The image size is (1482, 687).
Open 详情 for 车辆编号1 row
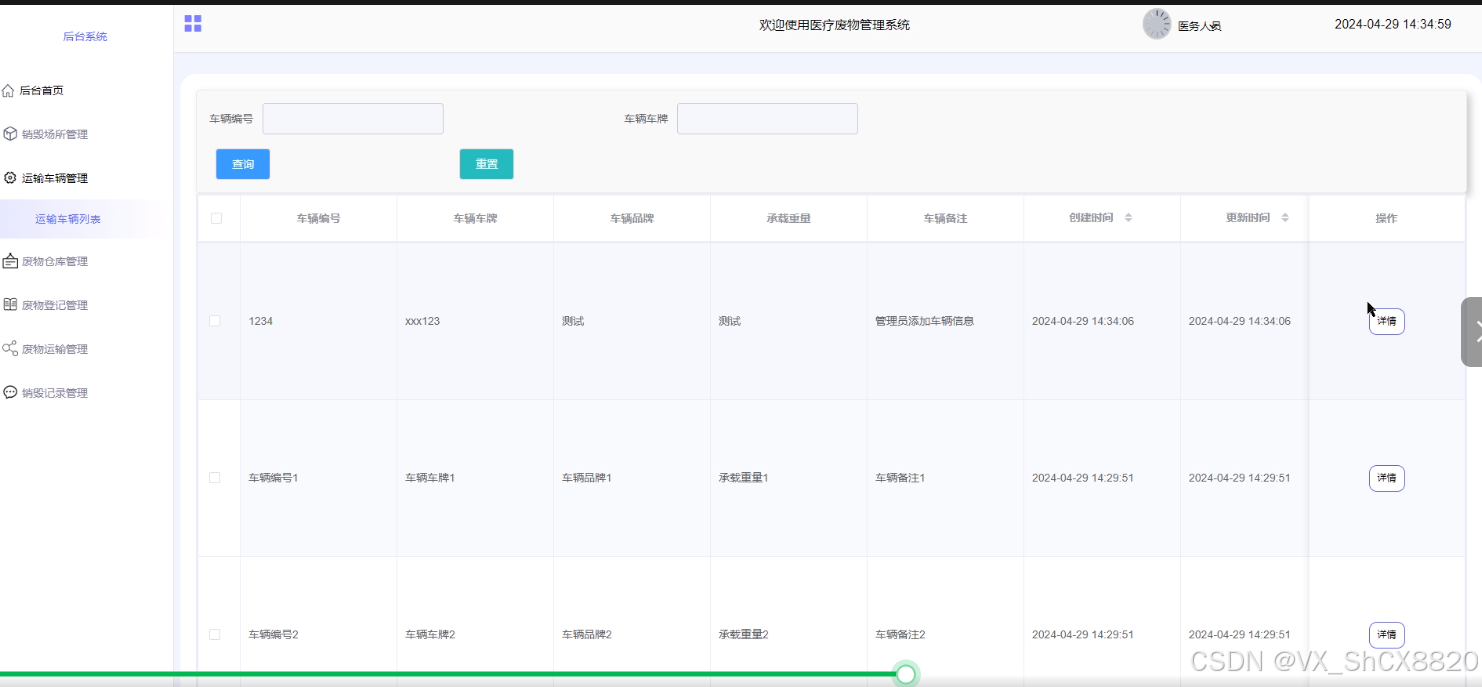pos(1387,478)
